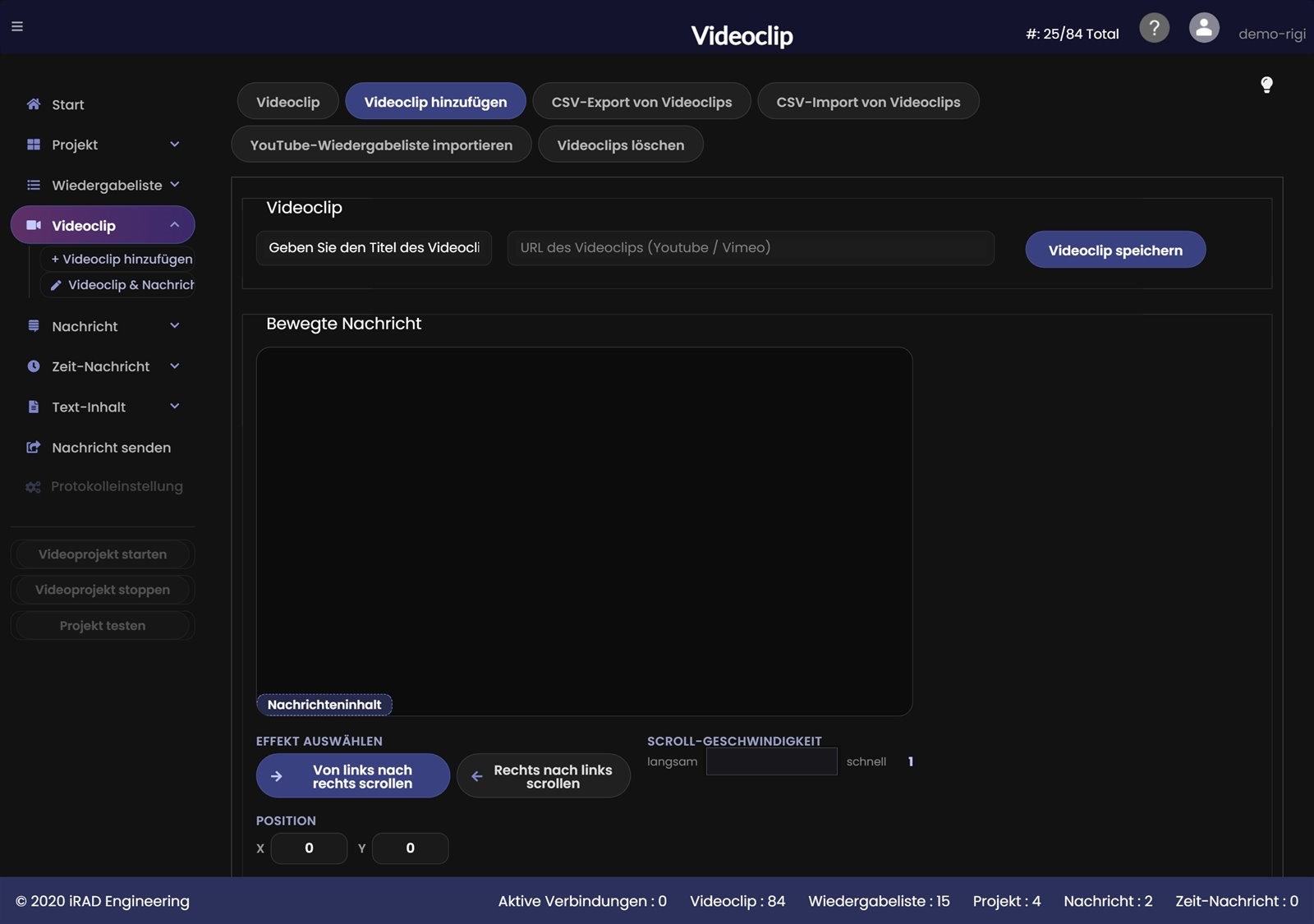Click the Nachrichteninhalt label in preview
The width and height of the screenshot is (1314, 924).
pyautogui.click(x=324, y=705)
